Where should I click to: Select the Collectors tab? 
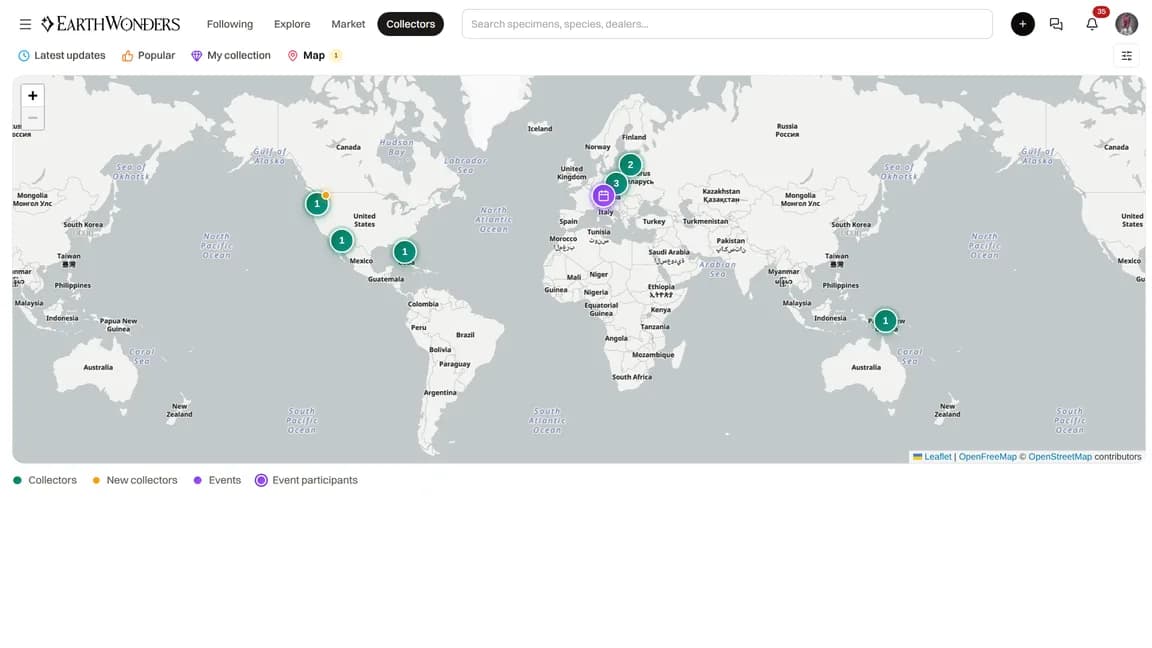(411, 24)
